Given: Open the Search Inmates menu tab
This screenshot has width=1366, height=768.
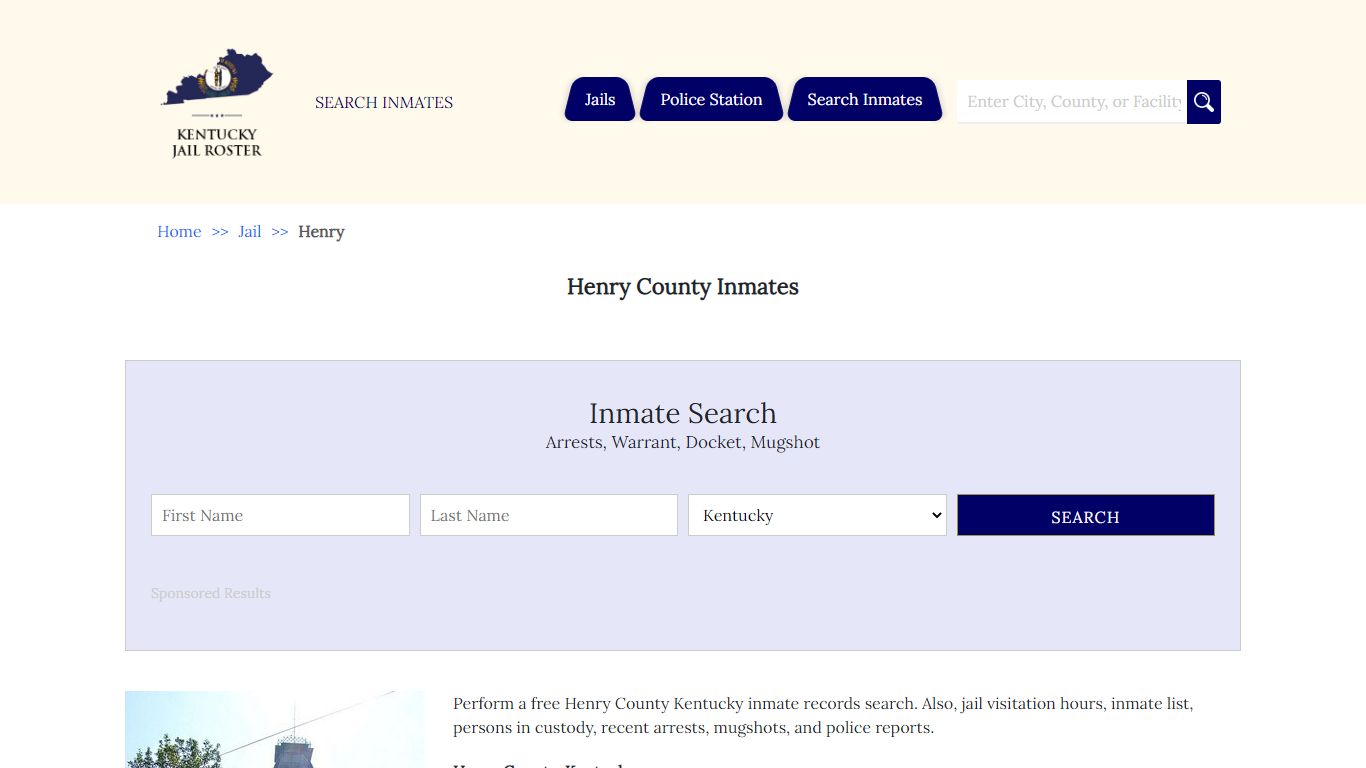Looking at the screenshot, I should [865, 99].
